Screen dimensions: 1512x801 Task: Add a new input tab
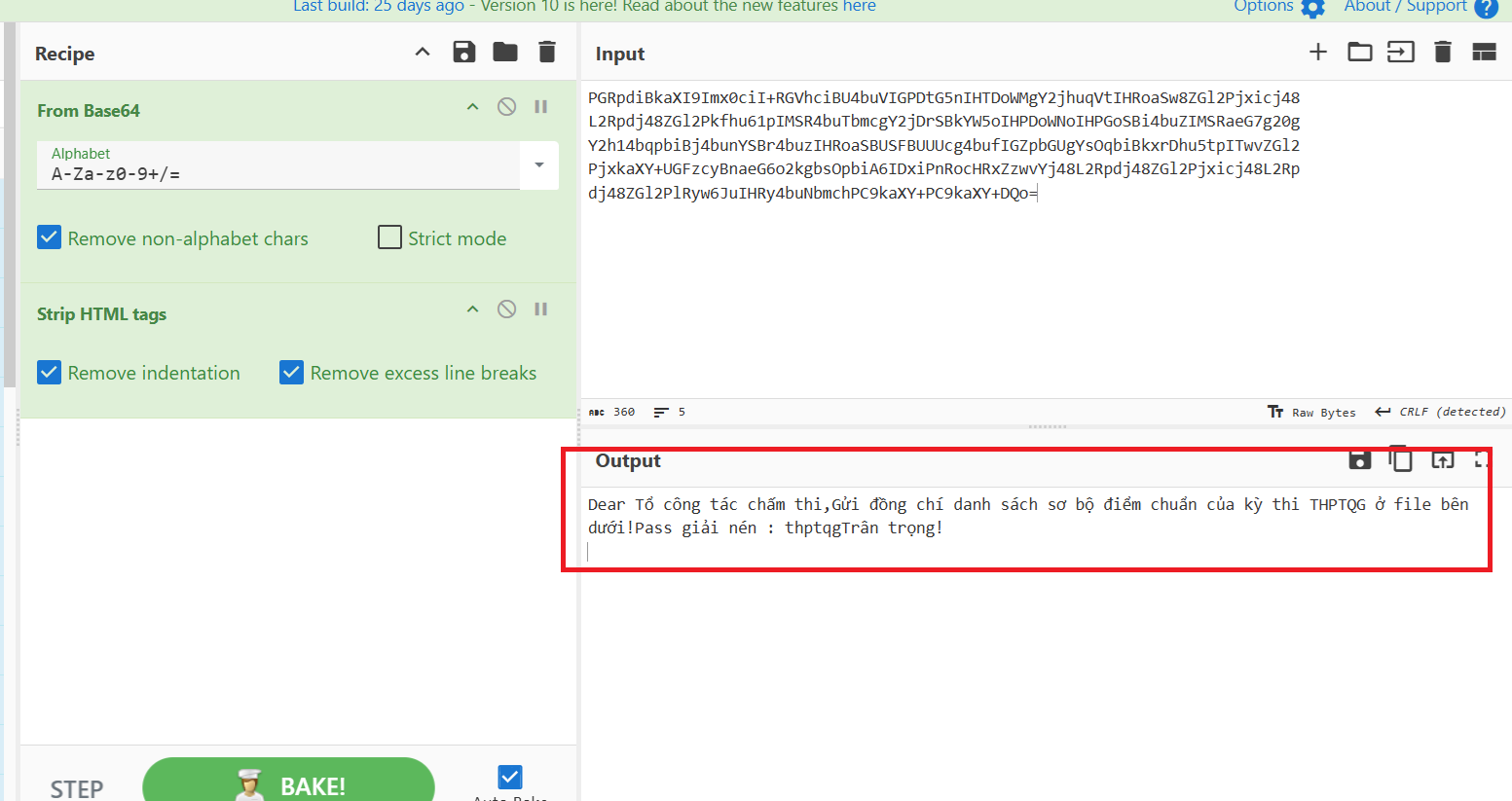(x=1318, y=53)
